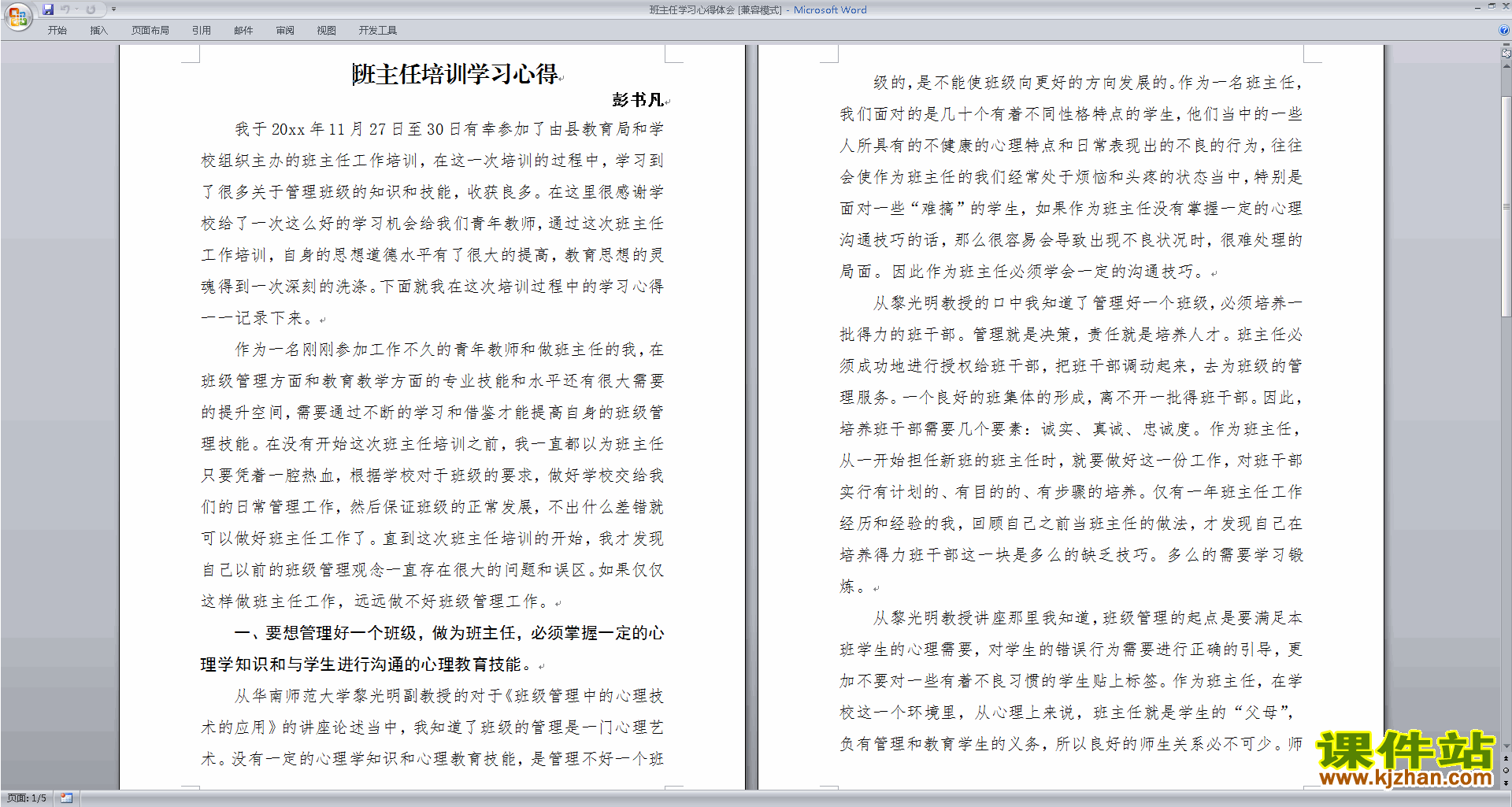Image resolution: width=1512 pixels, height=807 pixels.
Task: Click the line 理学知识和与学生进行沟通的心理教育技能
Action: coord(368,664)
